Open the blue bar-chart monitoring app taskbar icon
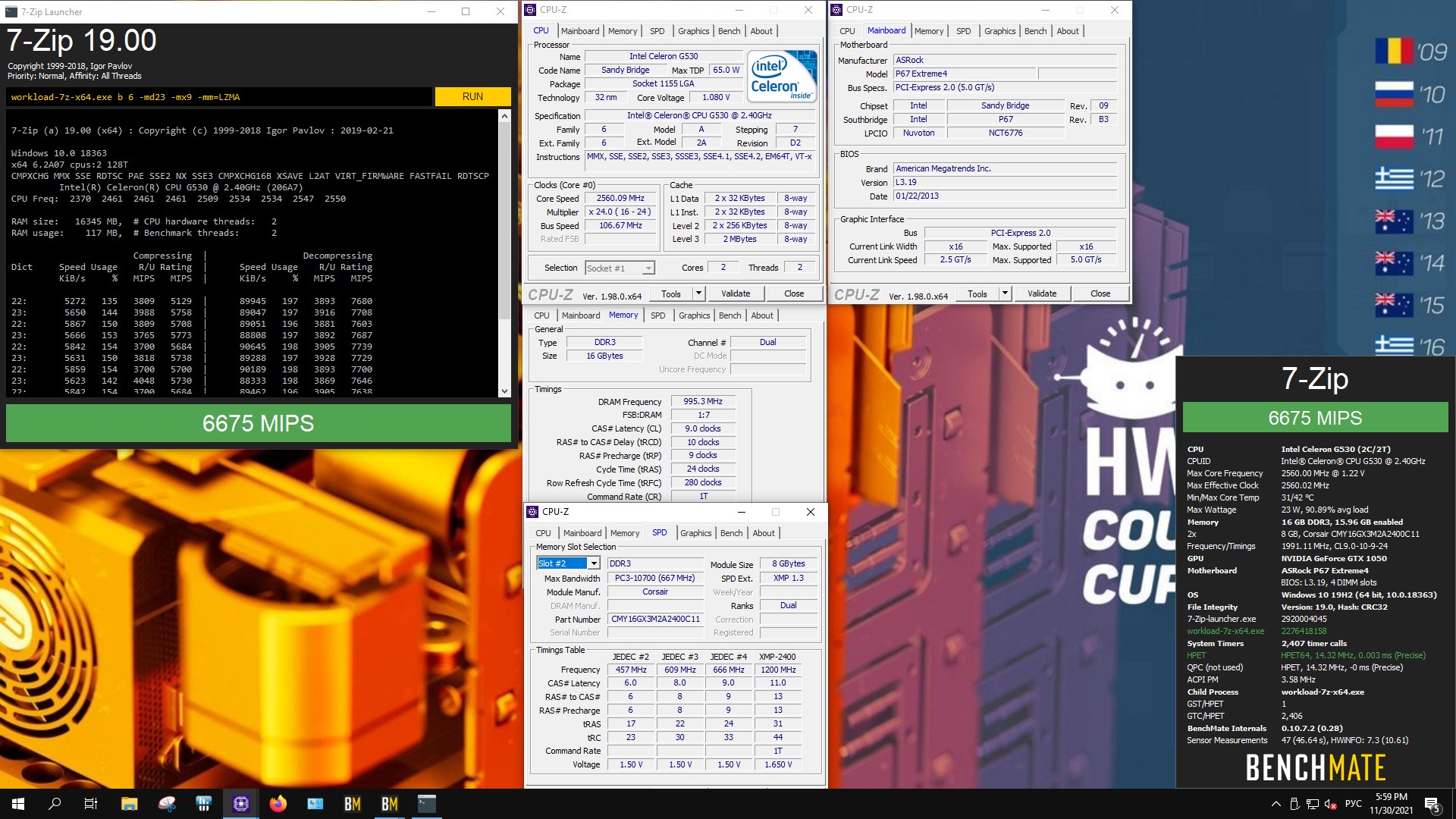The image size is (1456, 819). click(203, 804)
